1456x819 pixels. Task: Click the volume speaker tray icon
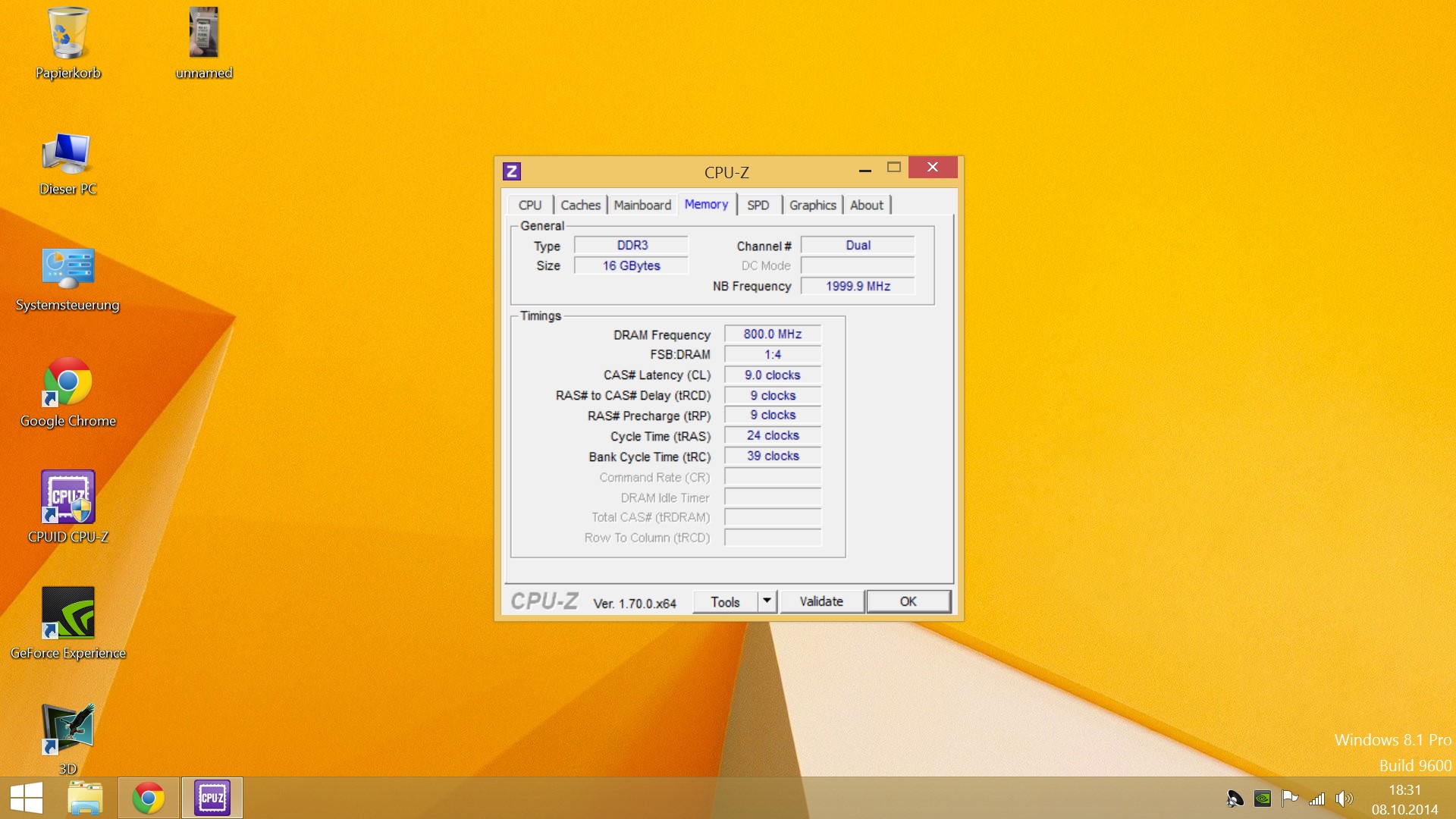pos(1344,798)
